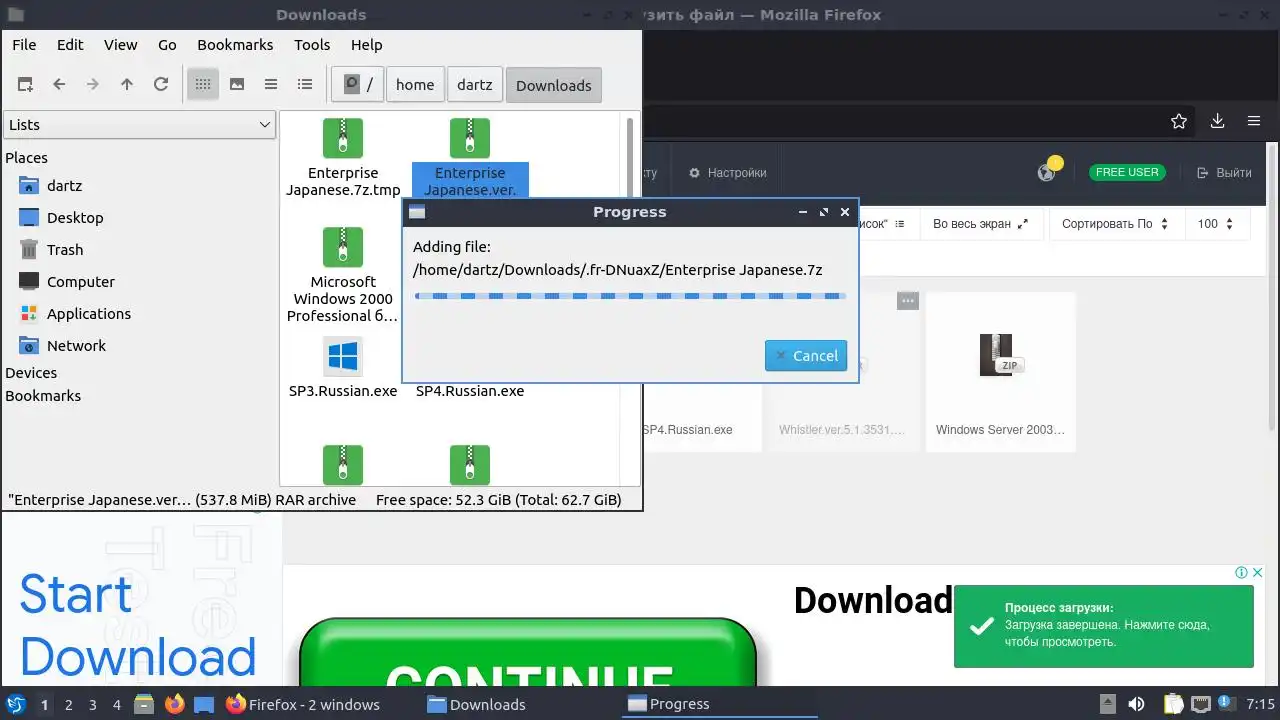Viewport: 1280px width, 720px height.
Task: Click the 'FREE USER' badge
Action: point(1127,172)
